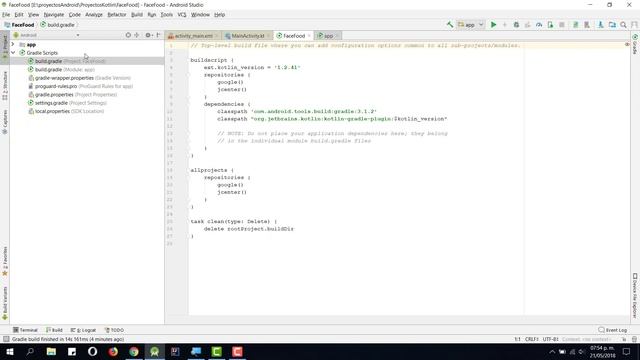Viewport: 640px width, 360px height.
Task: Click the Search Everywhere magnifier icon
Action: coord(623,25)
